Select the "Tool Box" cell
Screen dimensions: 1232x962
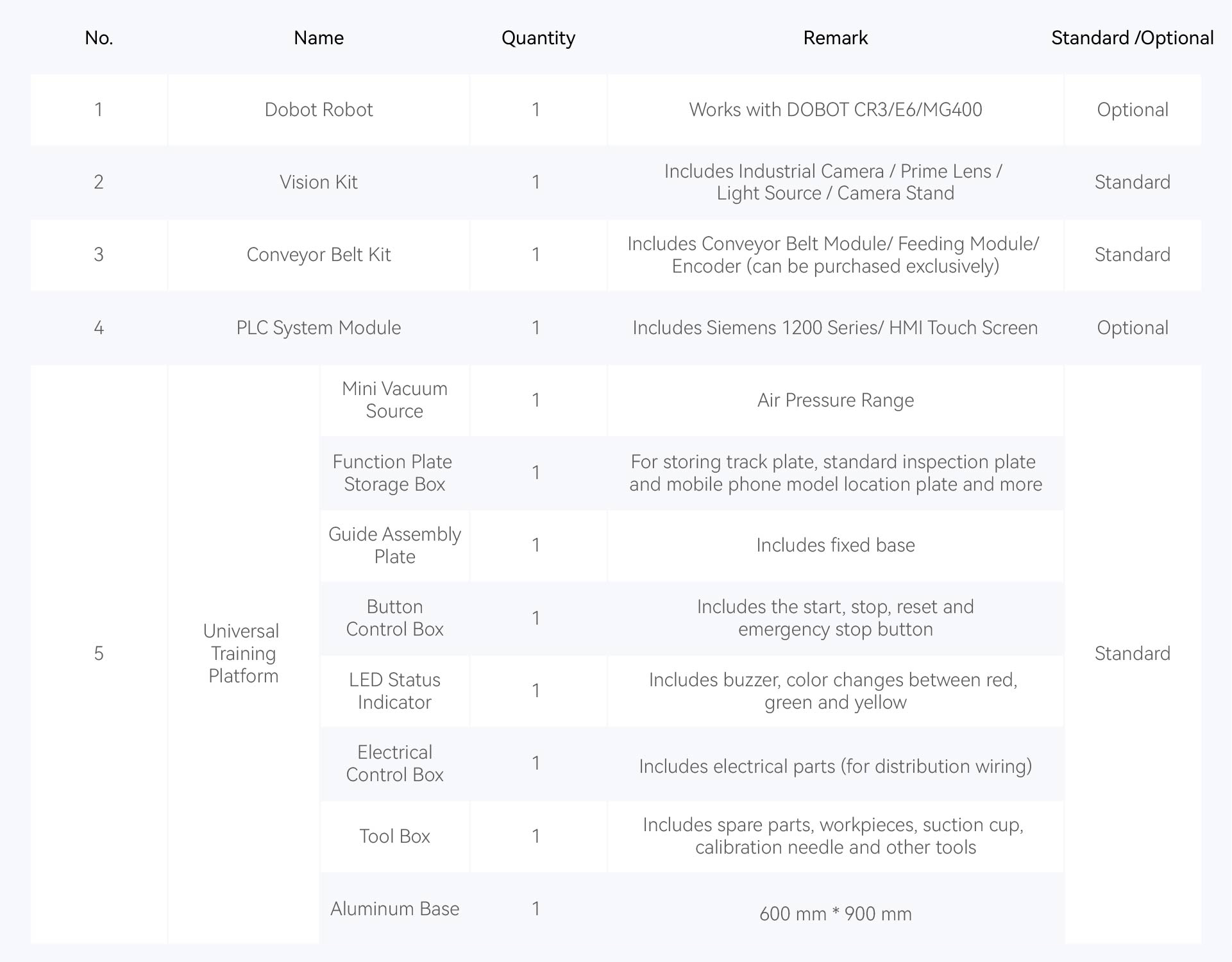pos(394,836)
